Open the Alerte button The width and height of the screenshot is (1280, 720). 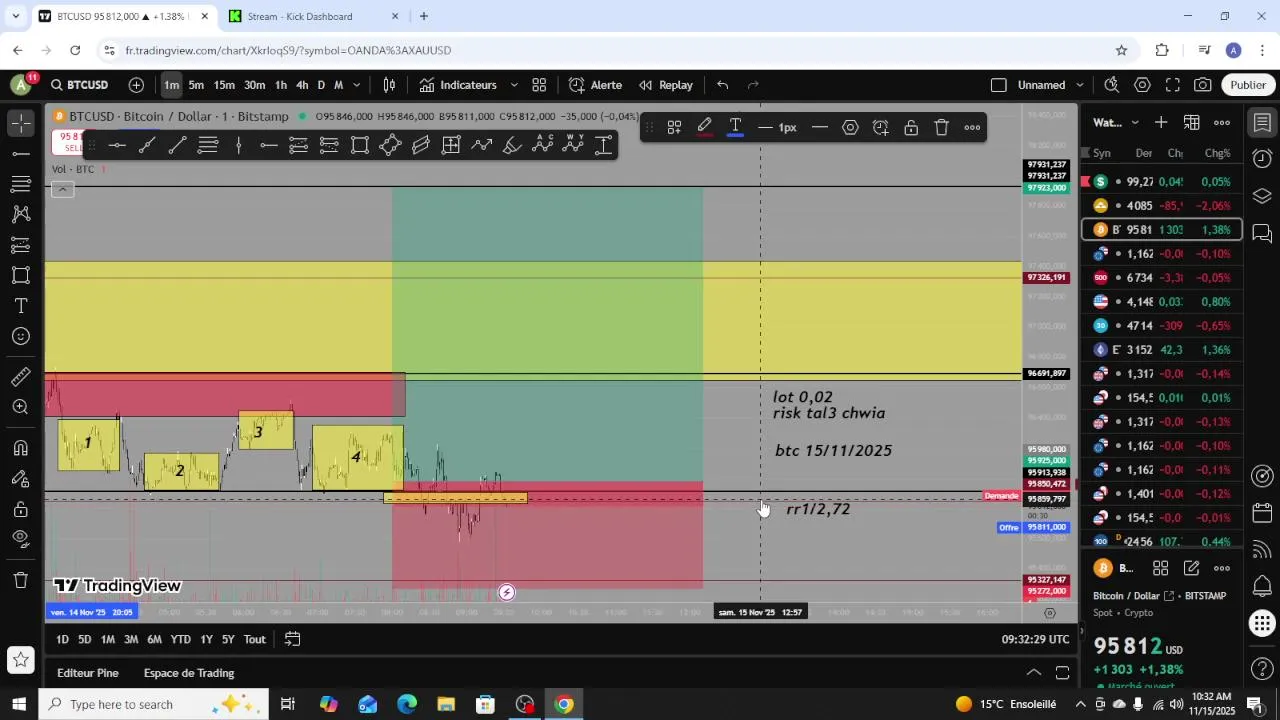(x=596, y=85)
